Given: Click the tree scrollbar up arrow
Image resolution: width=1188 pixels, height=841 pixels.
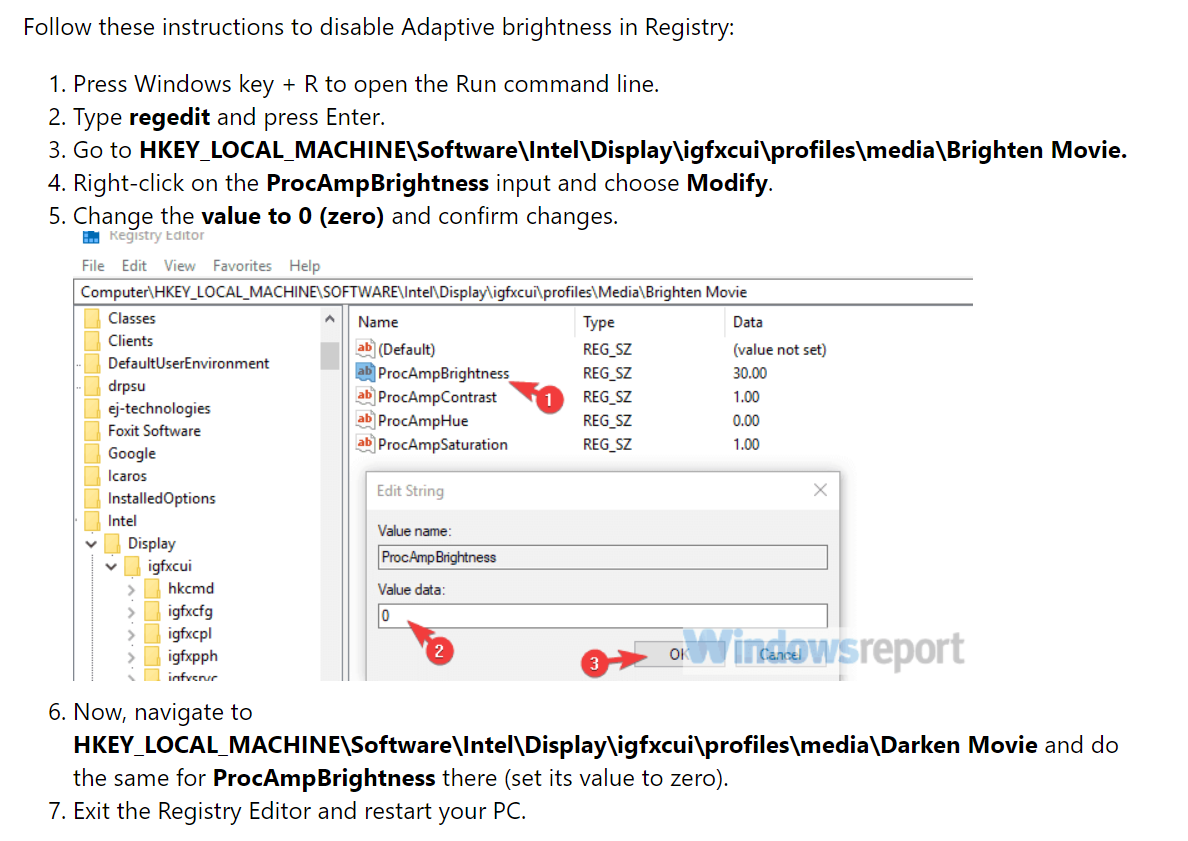Looking at the screenshot, I should 330,319.
